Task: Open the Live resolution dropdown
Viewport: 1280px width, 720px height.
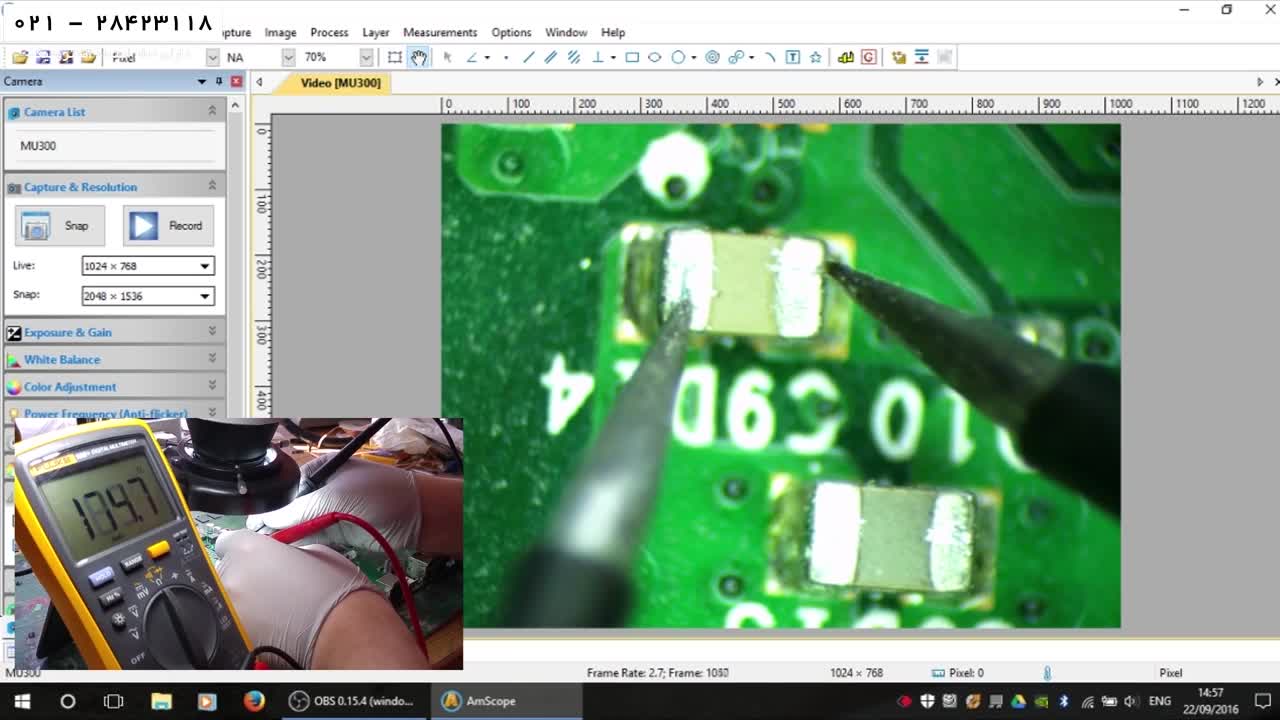Action: [204, 266]
